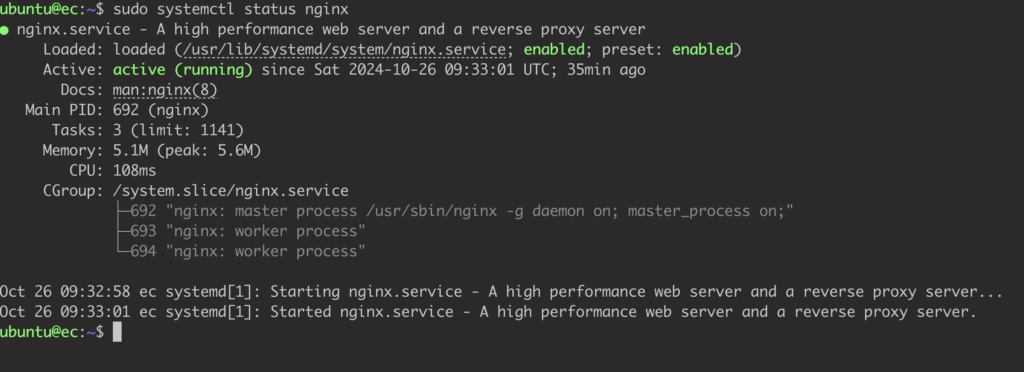Click the green 'active (running)' status text

click(x=183, y=70)
